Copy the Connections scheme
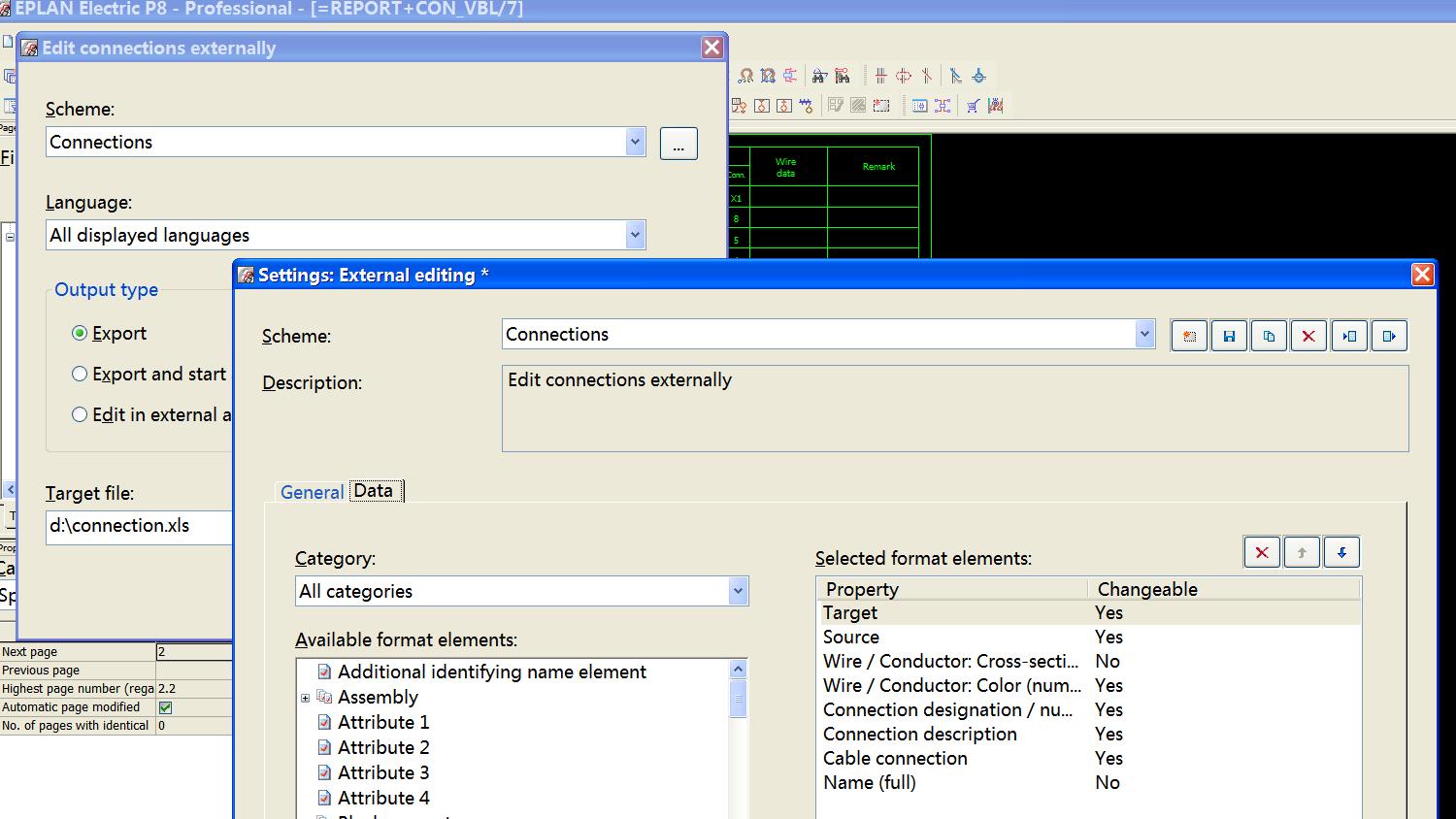 [1269, 336]
